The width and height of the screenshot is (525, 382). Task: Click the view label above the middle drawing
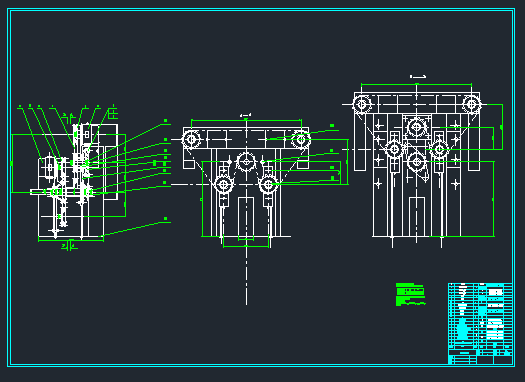pos(246,115)
